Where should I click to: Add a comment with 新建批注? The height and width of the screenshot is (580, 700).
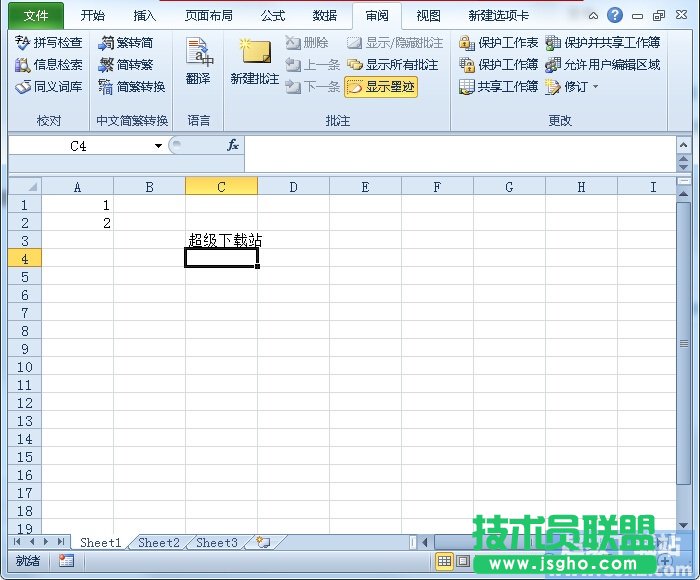click(254, 62)
